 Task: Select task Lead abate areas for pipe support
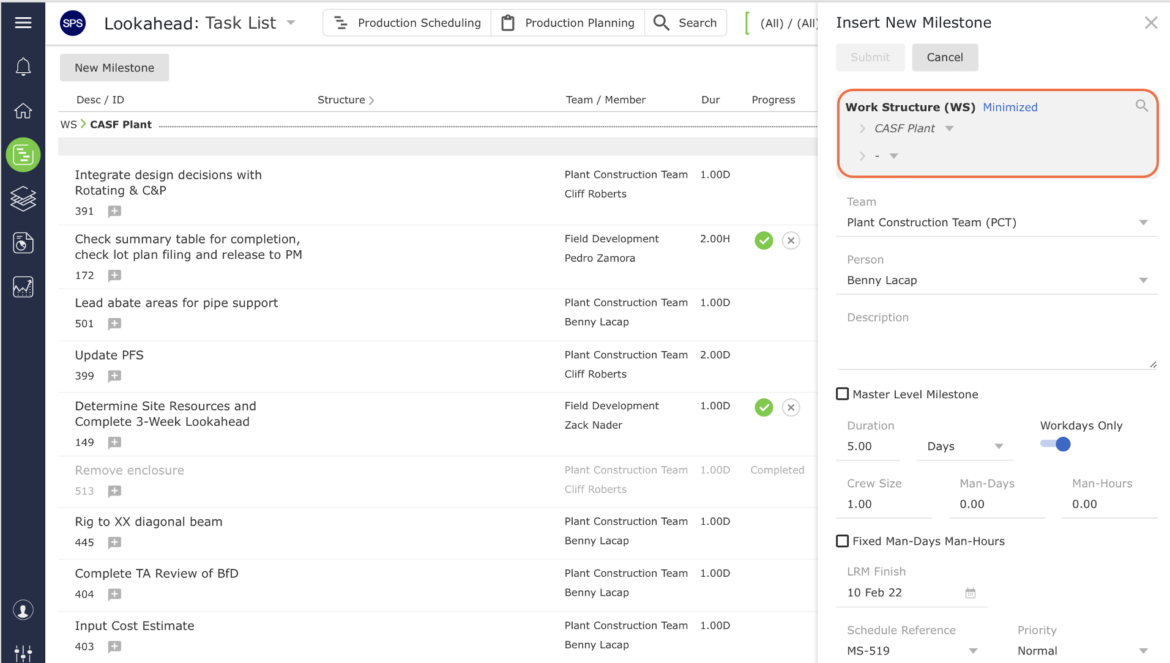(176, 303)
